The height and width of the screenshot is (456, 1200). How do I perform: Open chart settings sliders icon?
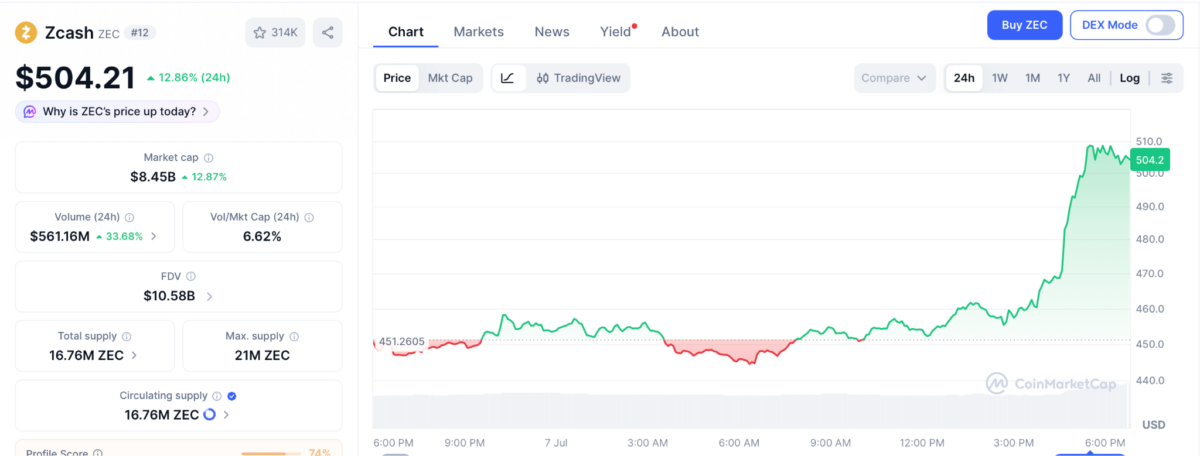(1167, 78)
